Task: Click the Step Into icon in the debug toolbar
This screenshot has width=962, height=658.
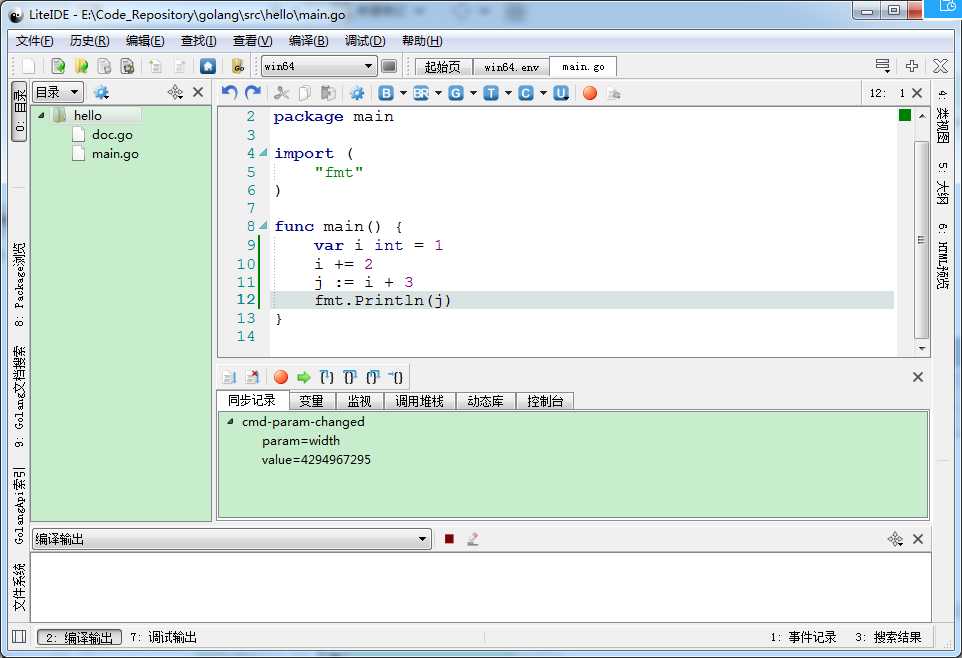Action: coord(327,377)
